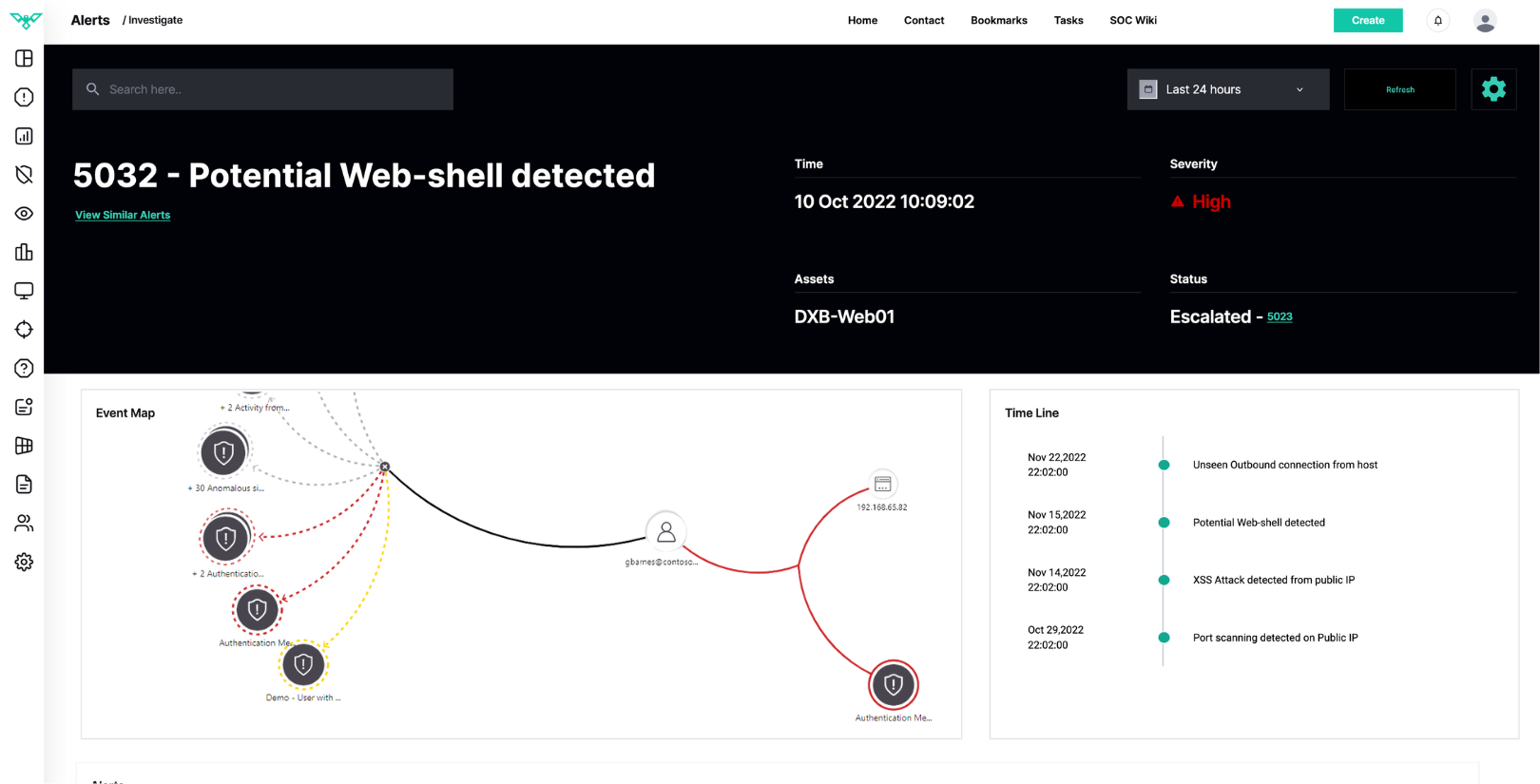Image resolution: width=1540 pixels, height=784 pixels.
Task: Open the SOC Wiki menu item
Action: [1132, 21]
